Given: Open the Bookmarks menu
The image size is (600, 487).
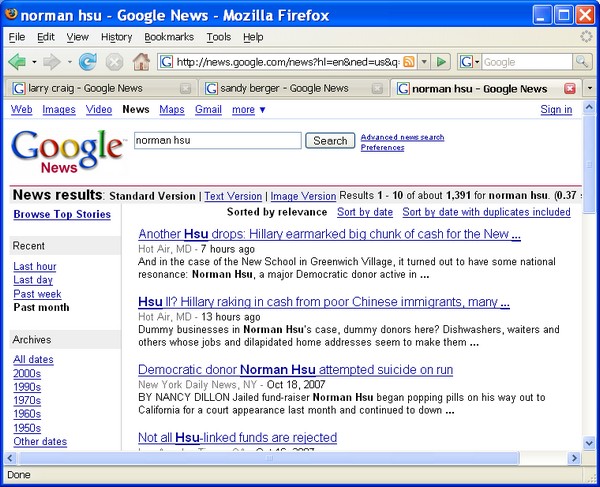Looking at the screenshot, I should pos(169,37).
